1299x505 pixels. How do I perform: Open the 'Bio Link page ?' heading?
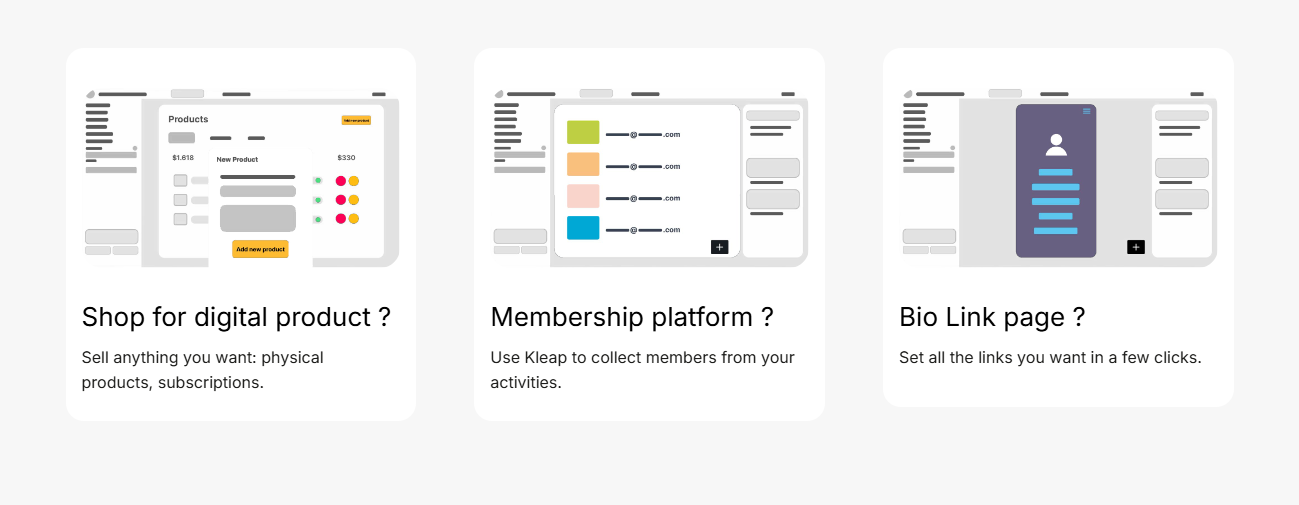(x=992, y=317)
